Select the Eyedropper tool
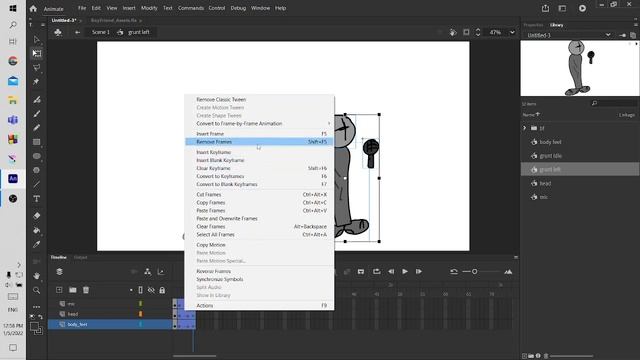 pos(36,244)
